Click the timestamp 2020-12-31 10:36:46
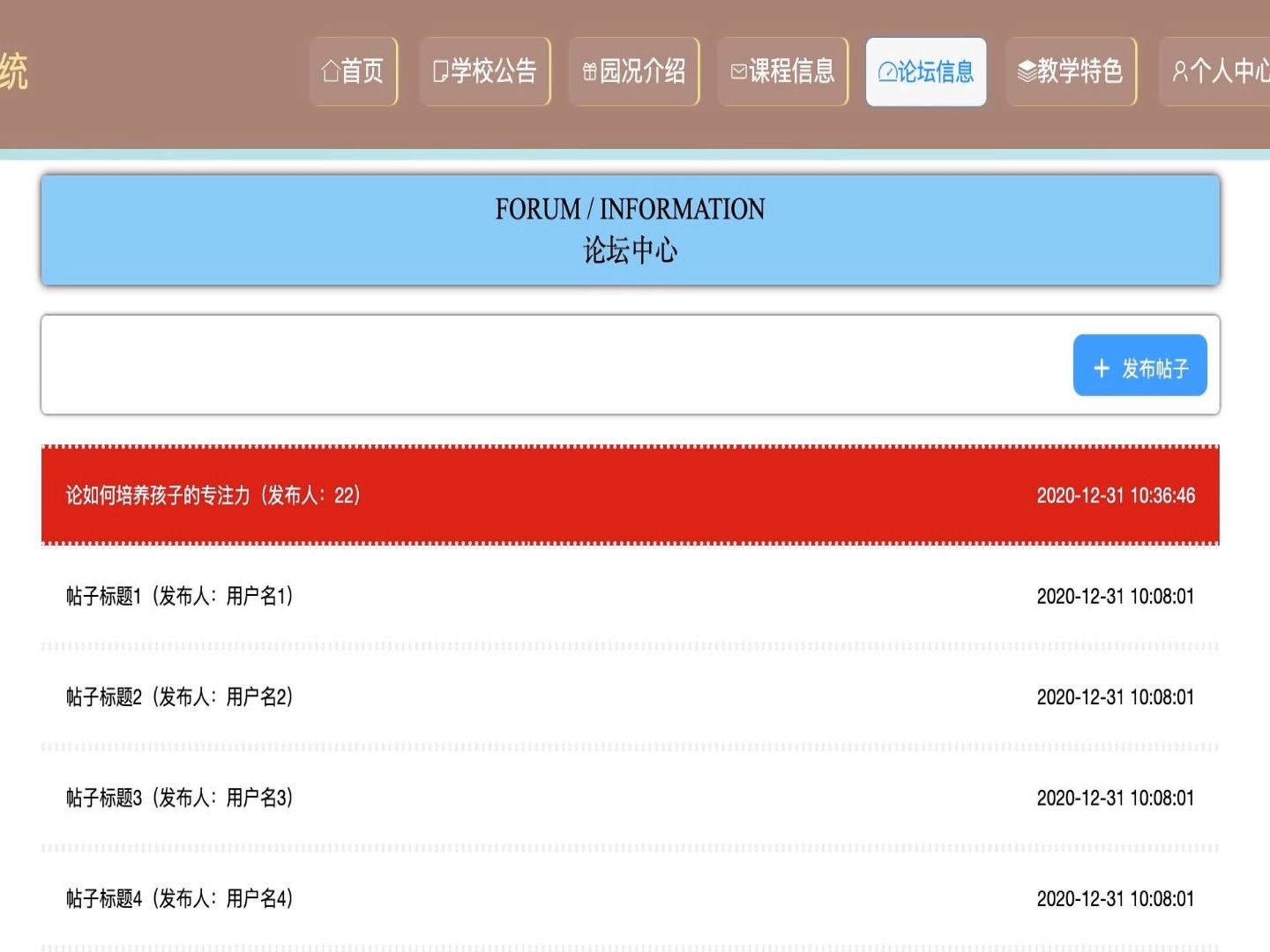The height and width of the screenshot is (952, 1270). click(x=1116, y=495)
